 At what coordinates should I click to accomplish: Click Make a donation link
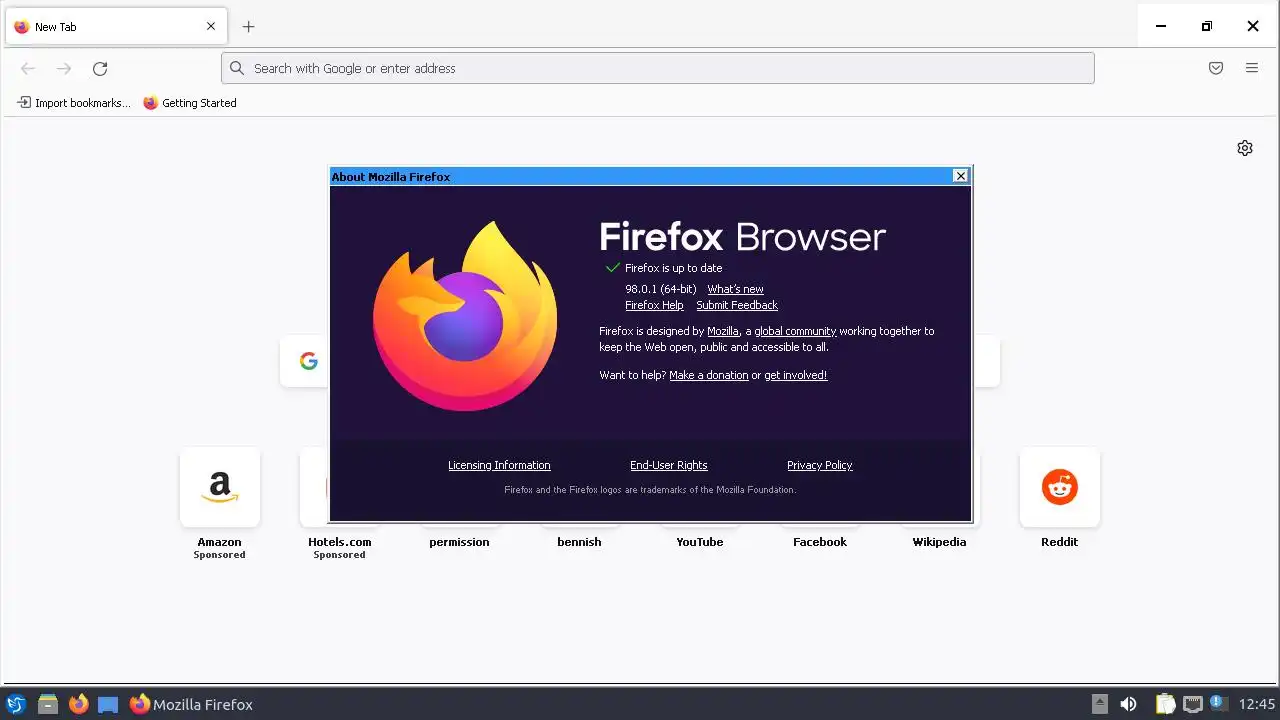pyautogui.click(x=709, y=375)
